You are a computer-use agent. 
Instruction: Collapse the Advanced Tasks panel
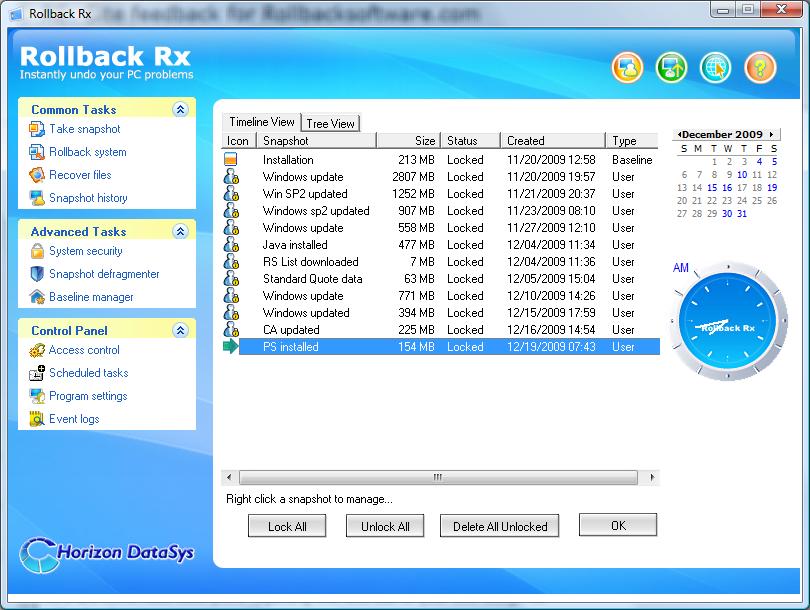coord(182,231)
